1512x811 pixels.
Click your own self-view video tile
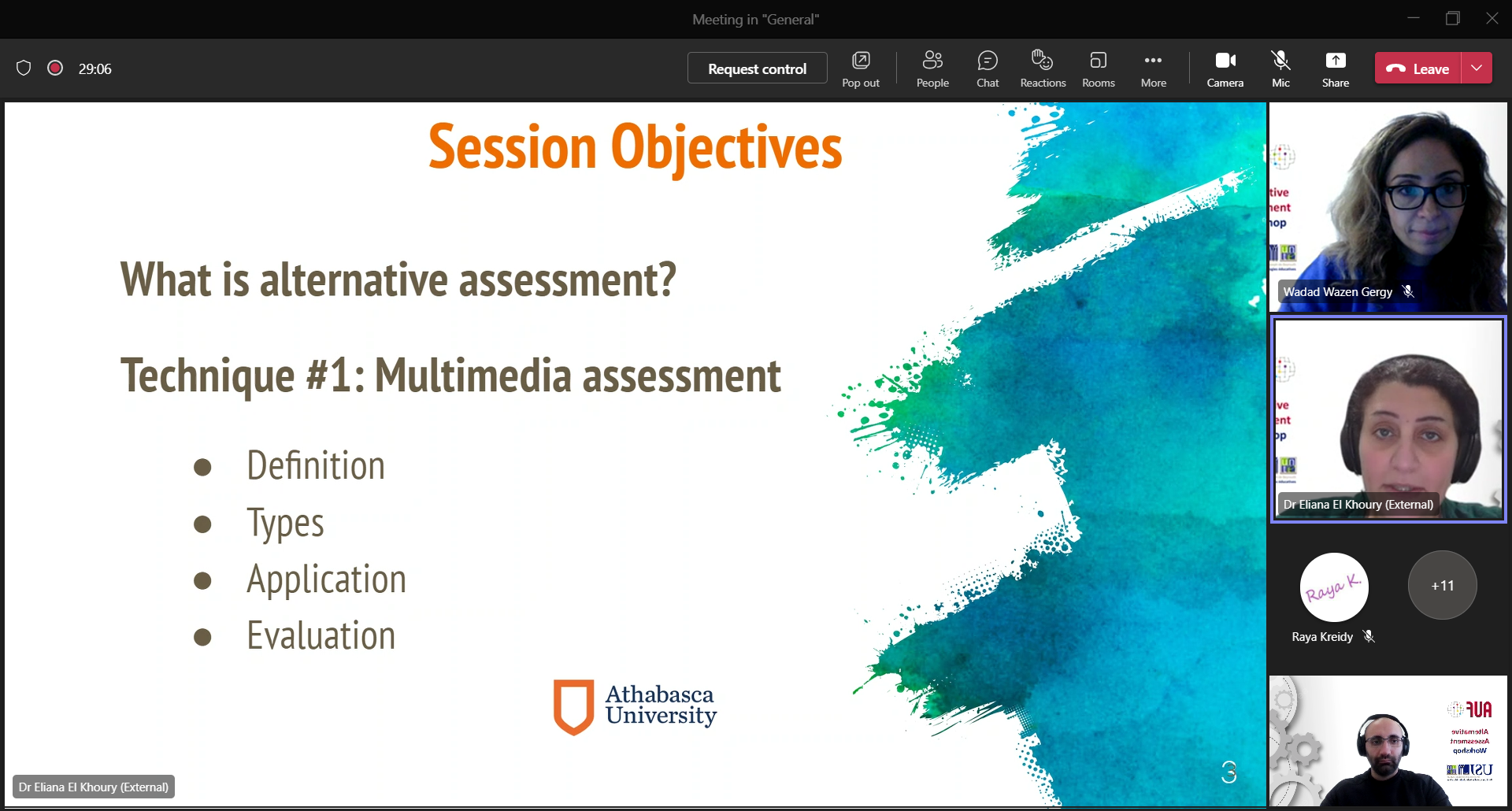click(x=1388, y=740)
